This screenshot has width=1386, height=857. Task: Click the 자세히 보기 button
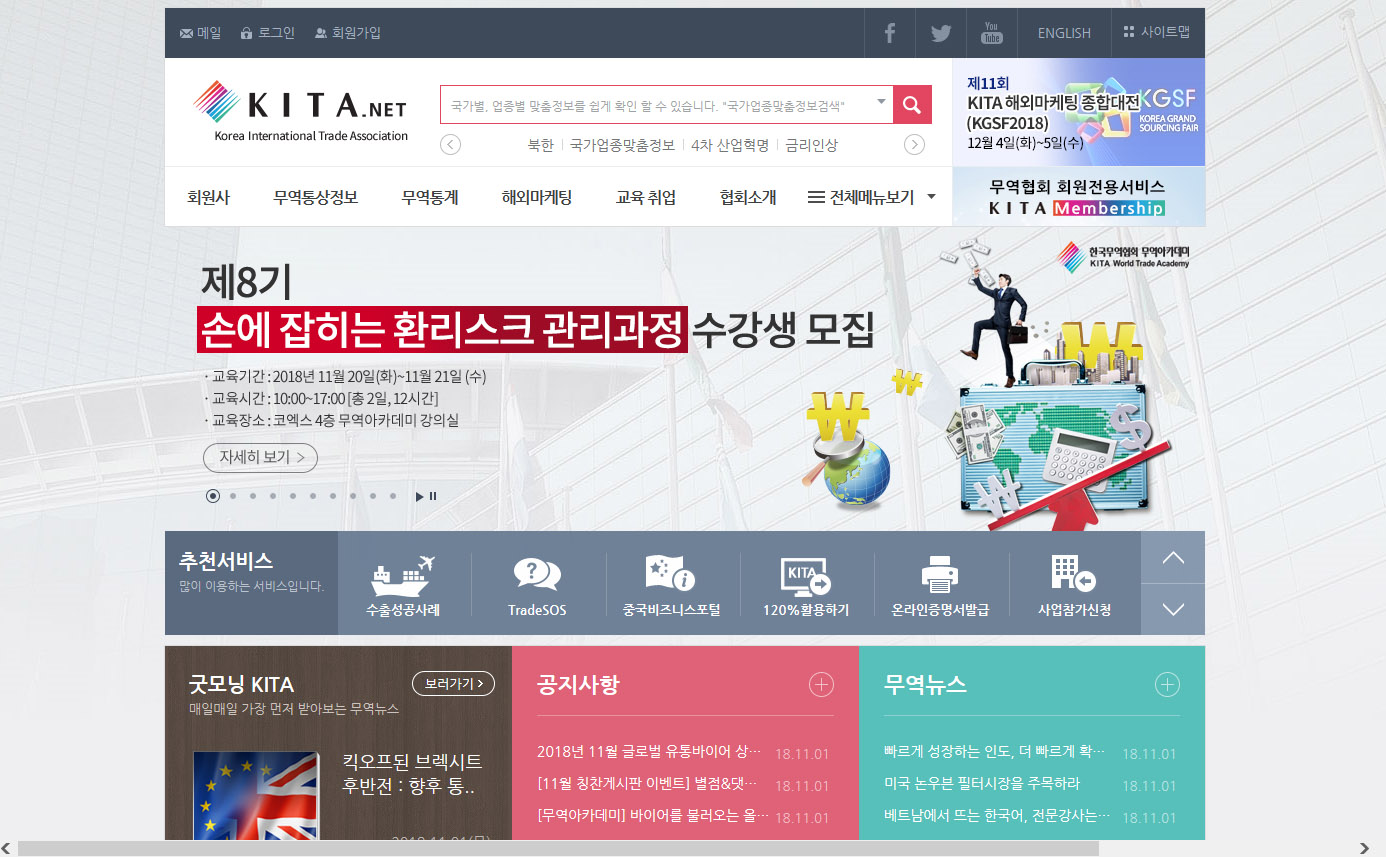pyautogui.click(x=260, y=458)
